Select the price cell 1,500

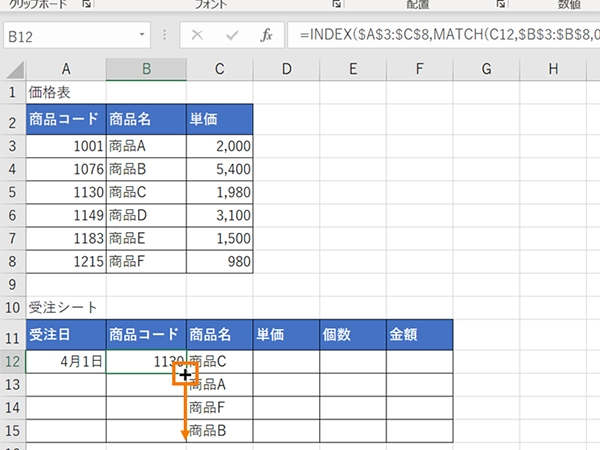220,238
